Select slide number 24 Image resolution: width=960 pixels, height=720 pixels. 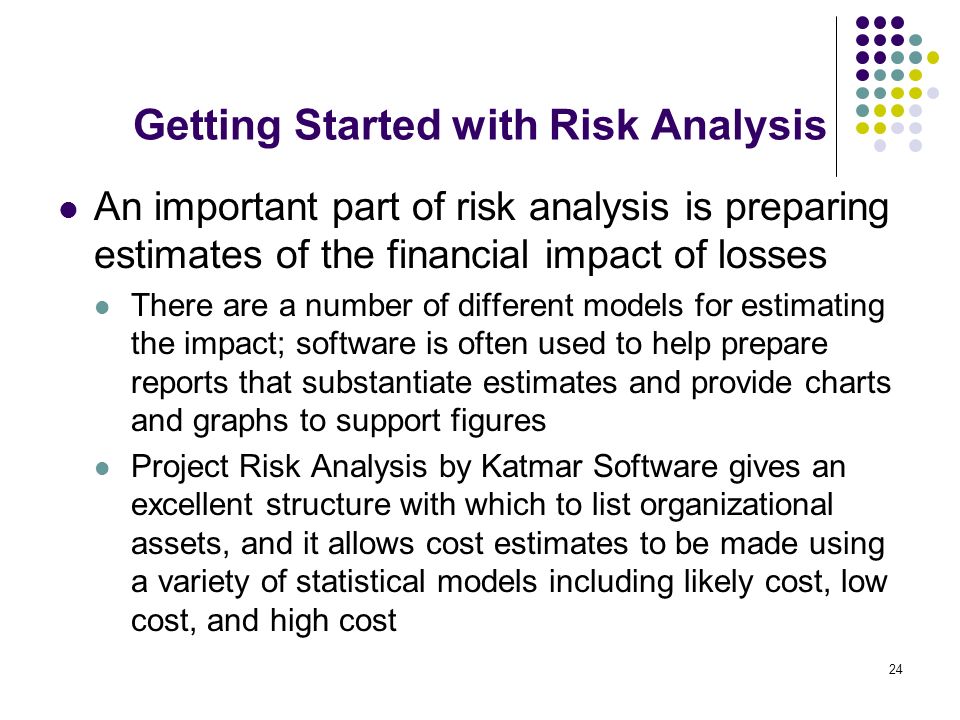pyautogui.click(x=895, y=669)
